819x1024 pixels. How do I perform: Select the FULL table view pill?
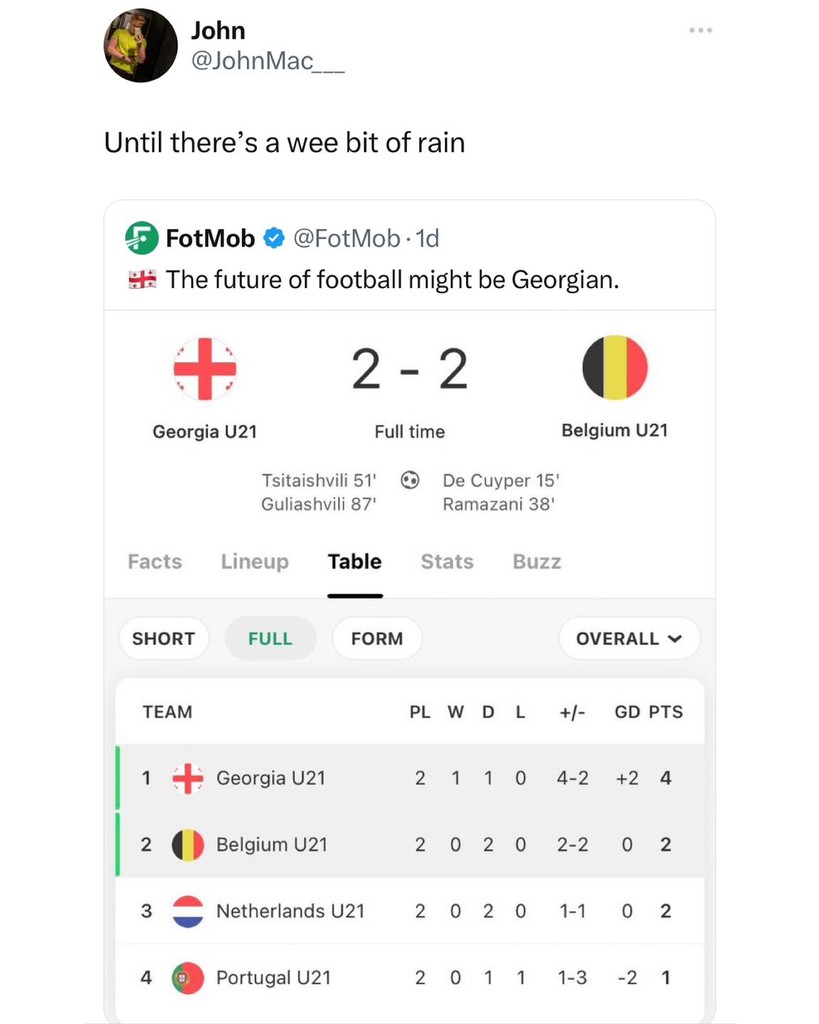point(270,638)
